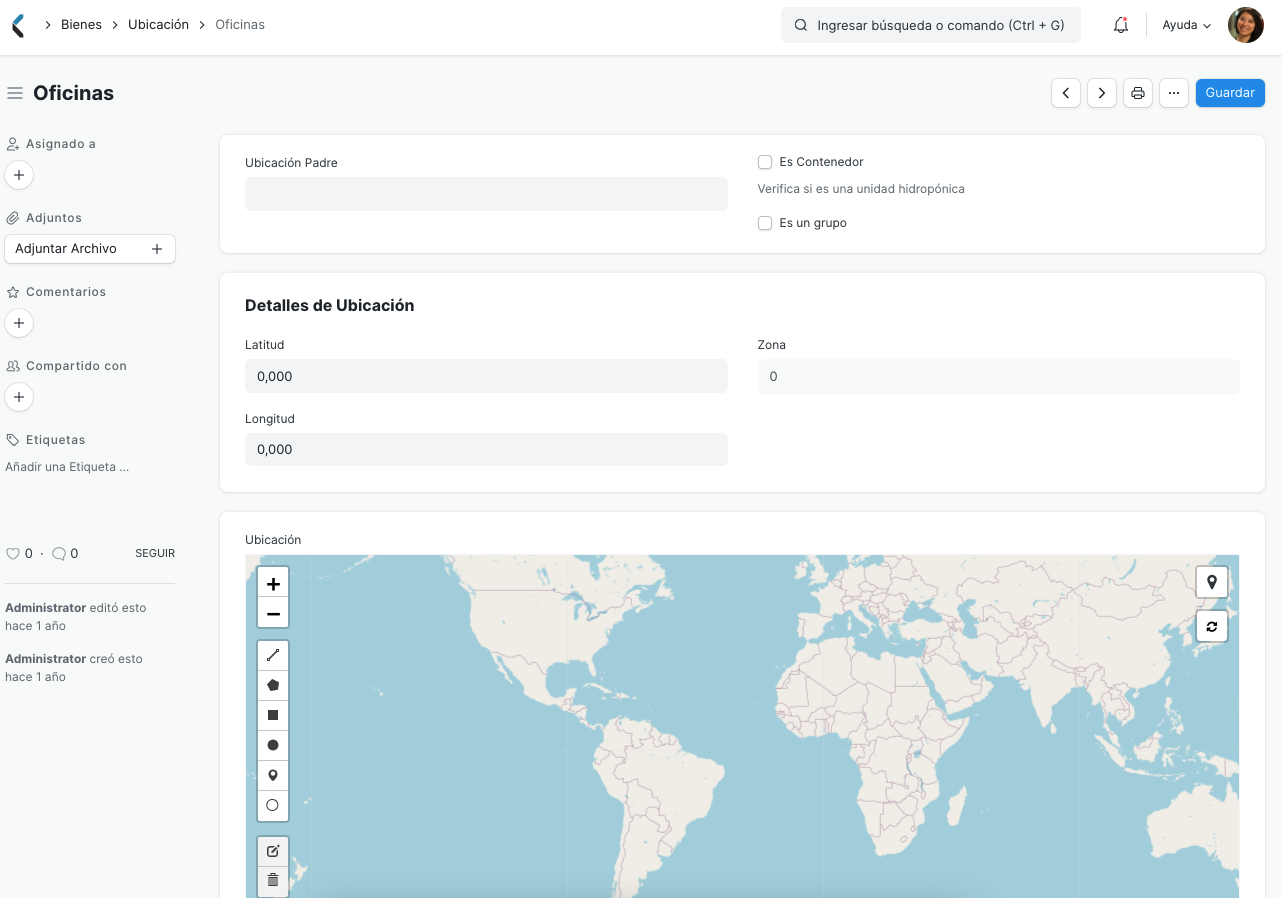Screen dimensions: 1282x898
Task: Click the Guardar save button
Action: click(x=1230, y=93)
